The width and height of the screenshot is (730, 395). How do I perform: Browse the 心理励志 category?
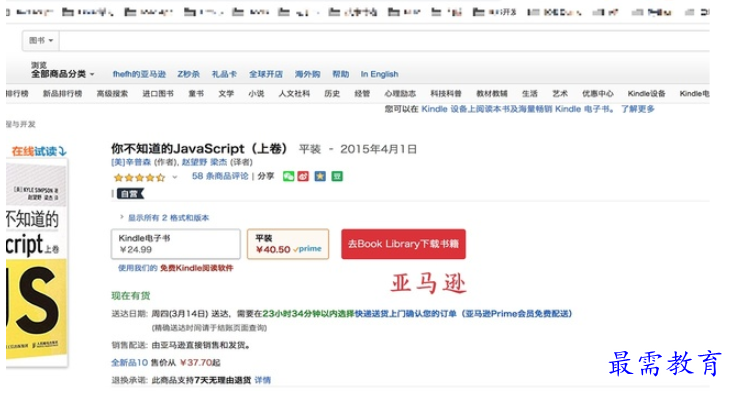coord(400,94)
